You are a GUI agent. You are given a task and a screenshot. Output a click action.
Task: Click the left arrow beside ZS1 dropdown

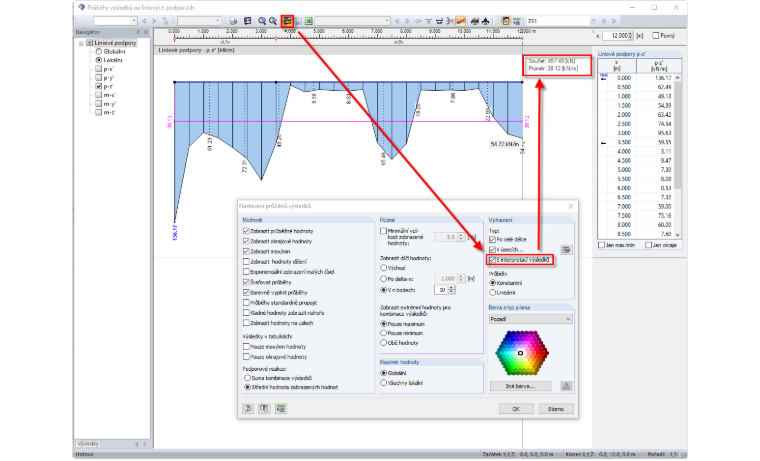[x=604, y=21]
